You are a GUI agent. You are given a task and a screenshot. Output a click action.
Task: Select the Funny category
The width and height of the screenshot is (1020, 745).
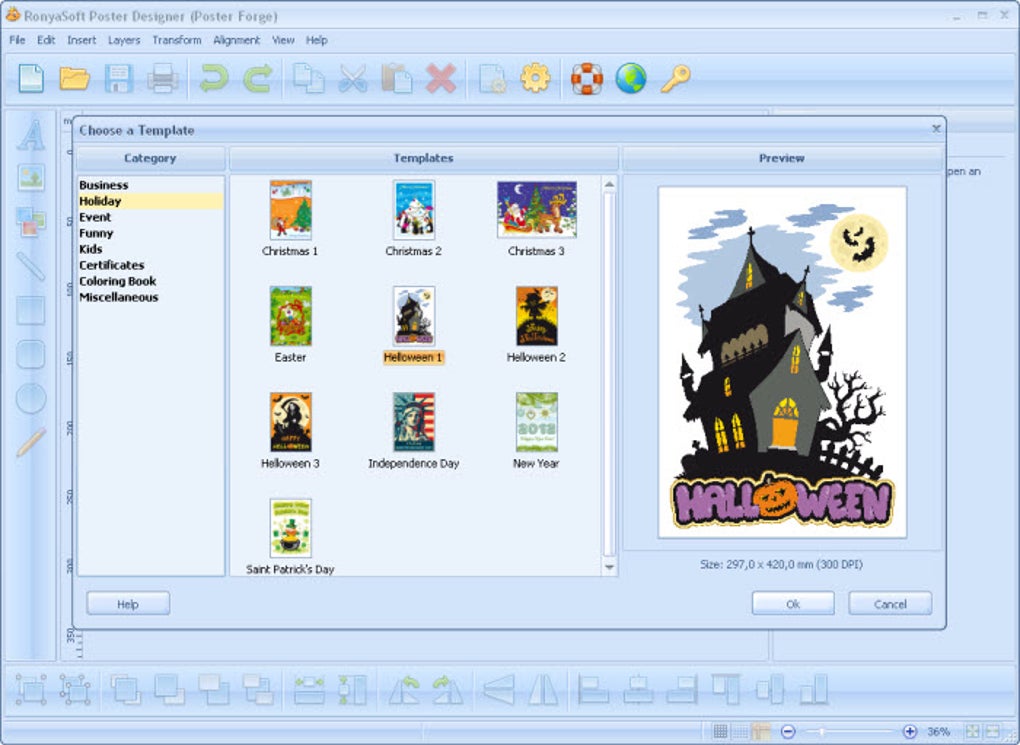click(150, 233)
